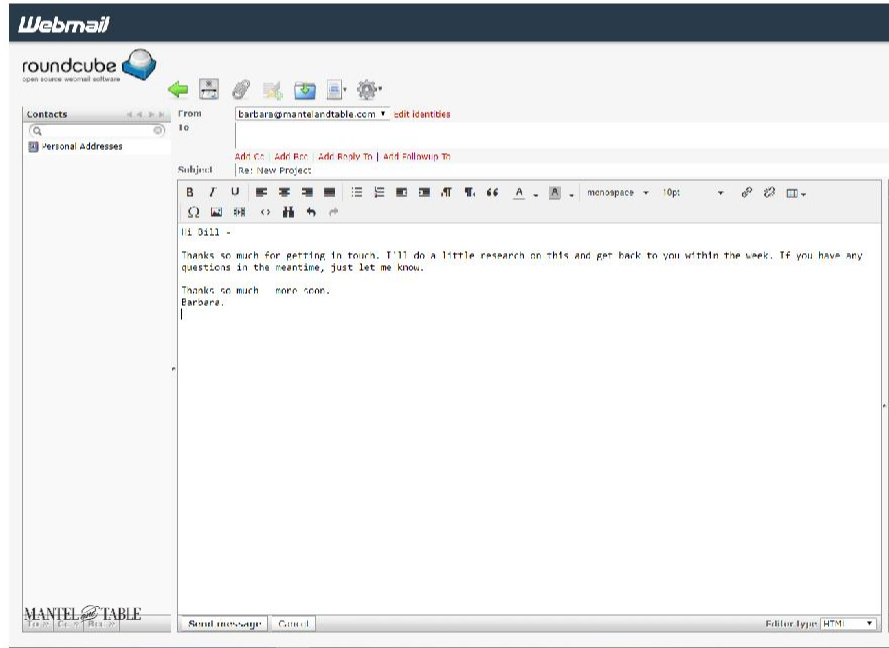This screenshot has height=648, width=889.
Task: Insert an image into the message
Action: (216, 212)
